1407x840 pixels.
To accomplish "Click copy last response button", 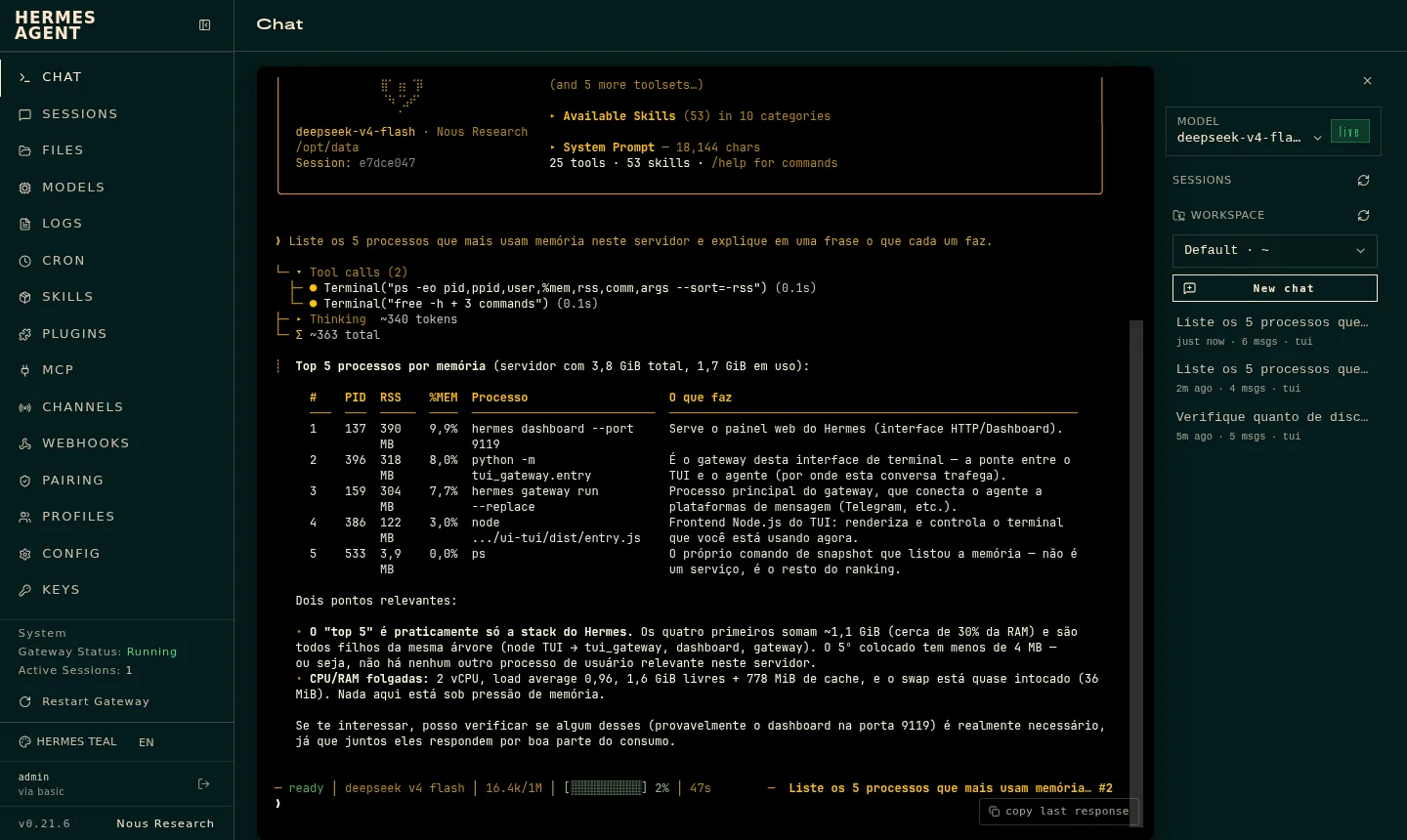I will (x=1058, y=812).
